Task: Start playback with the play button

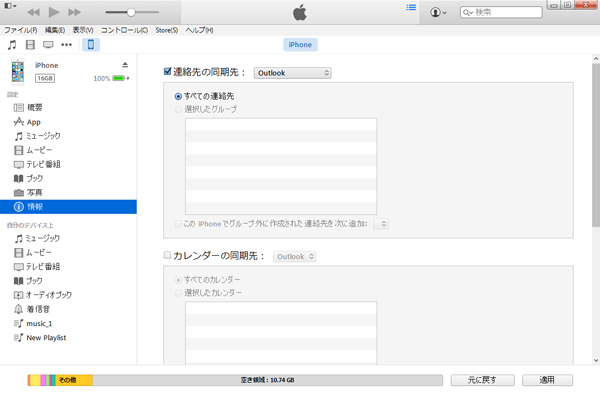Action: tap(54, 12)
